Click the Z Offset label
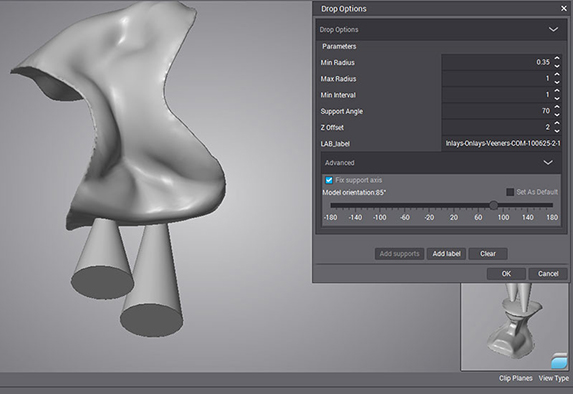 (332, 128)
